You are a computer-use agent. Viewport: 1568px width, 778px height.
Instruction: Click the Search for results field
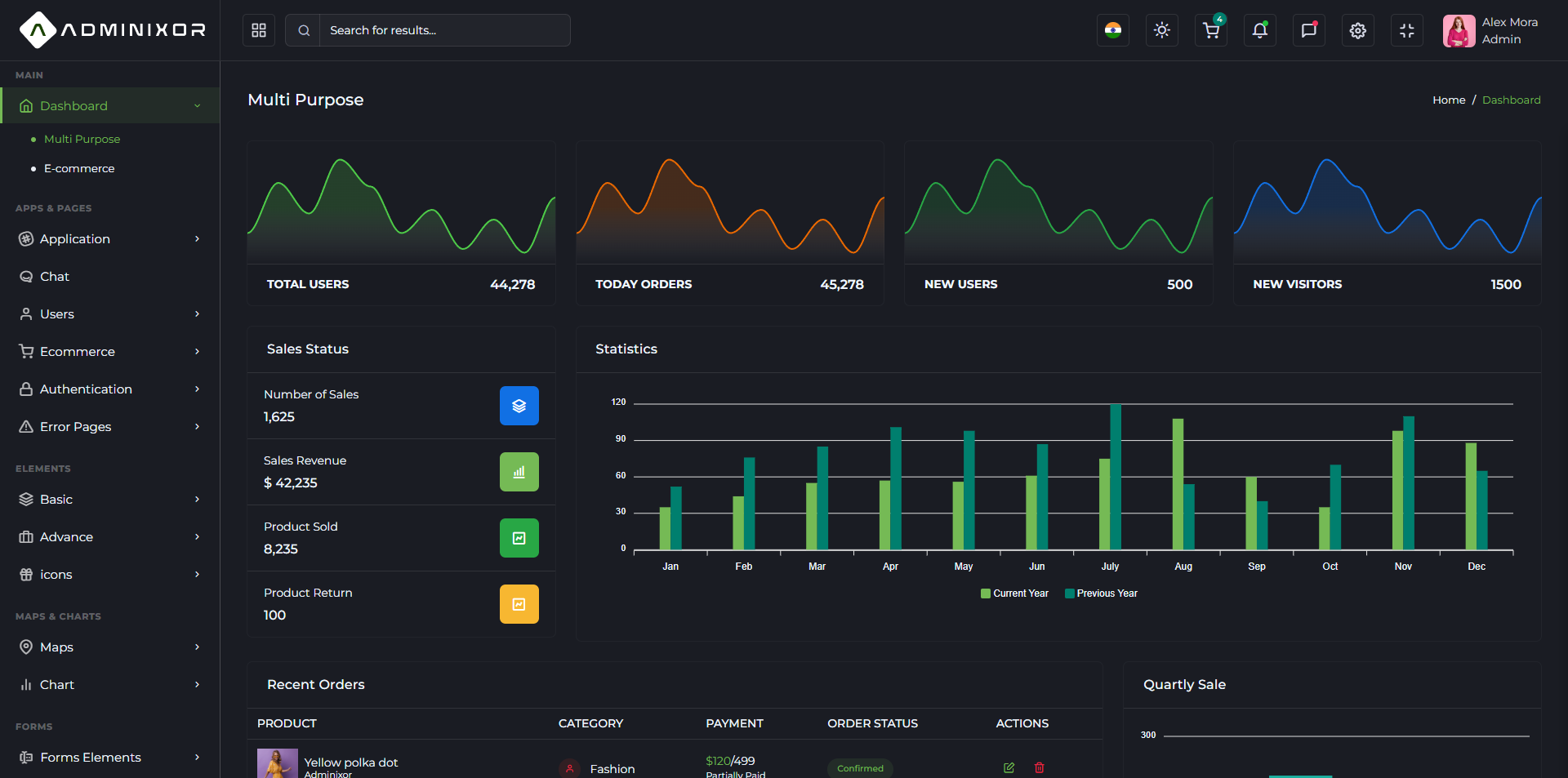444,30
